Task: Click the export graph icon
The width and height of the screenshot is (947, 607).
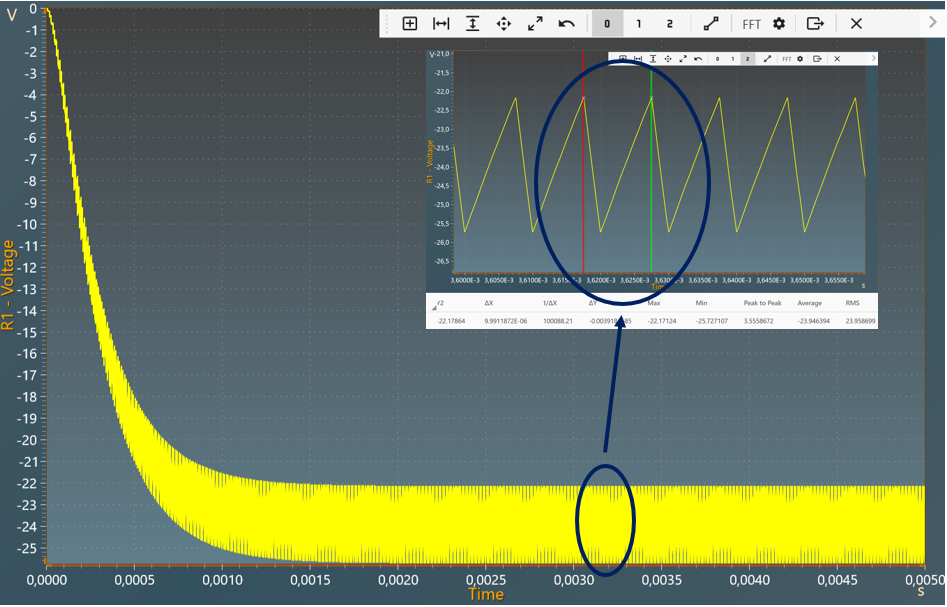Action: click(x=815, y=24)
